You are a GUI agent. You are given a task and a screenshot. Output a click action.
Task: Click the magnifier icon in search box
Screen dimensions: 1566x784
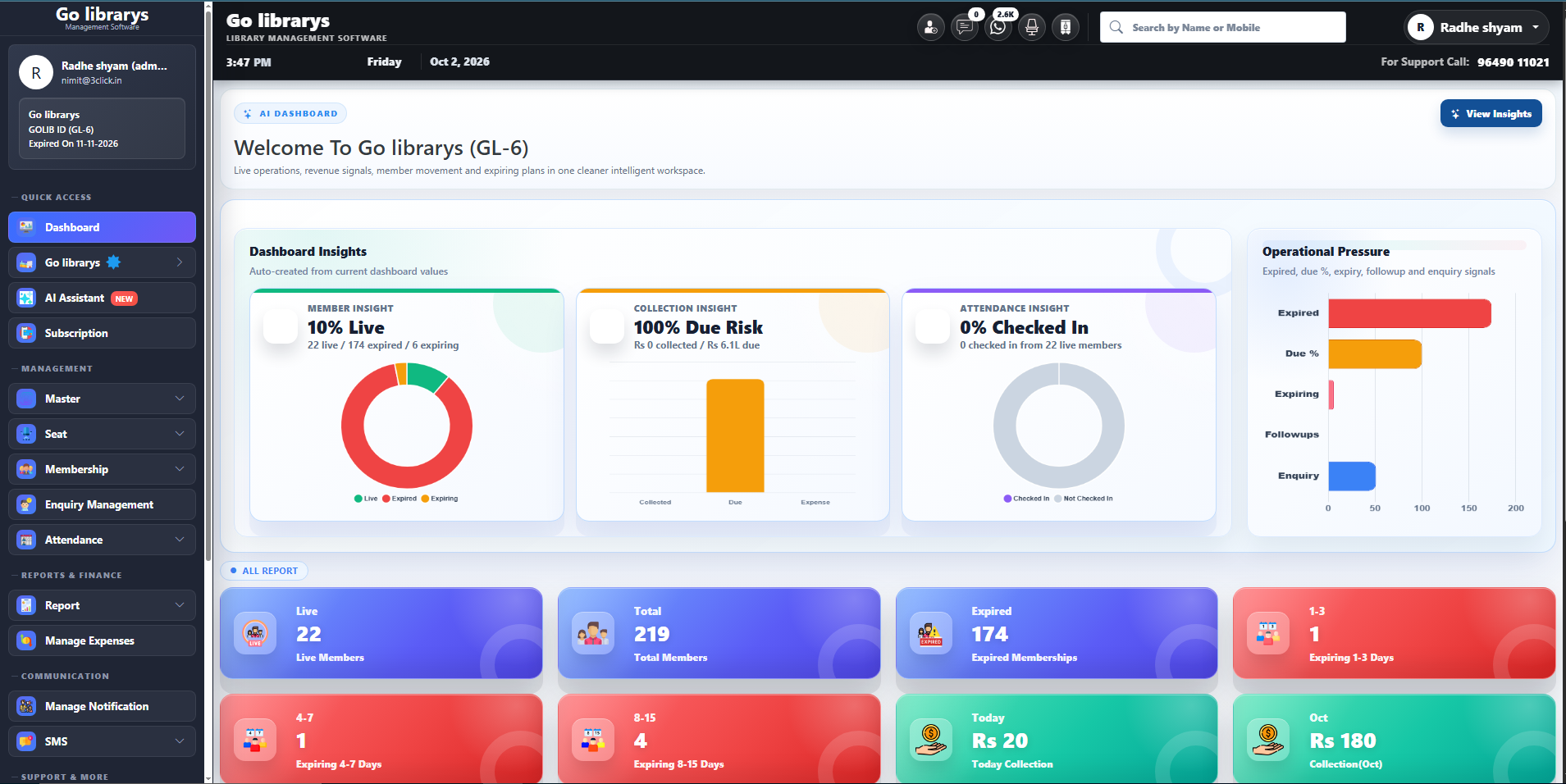[1116, 27]
